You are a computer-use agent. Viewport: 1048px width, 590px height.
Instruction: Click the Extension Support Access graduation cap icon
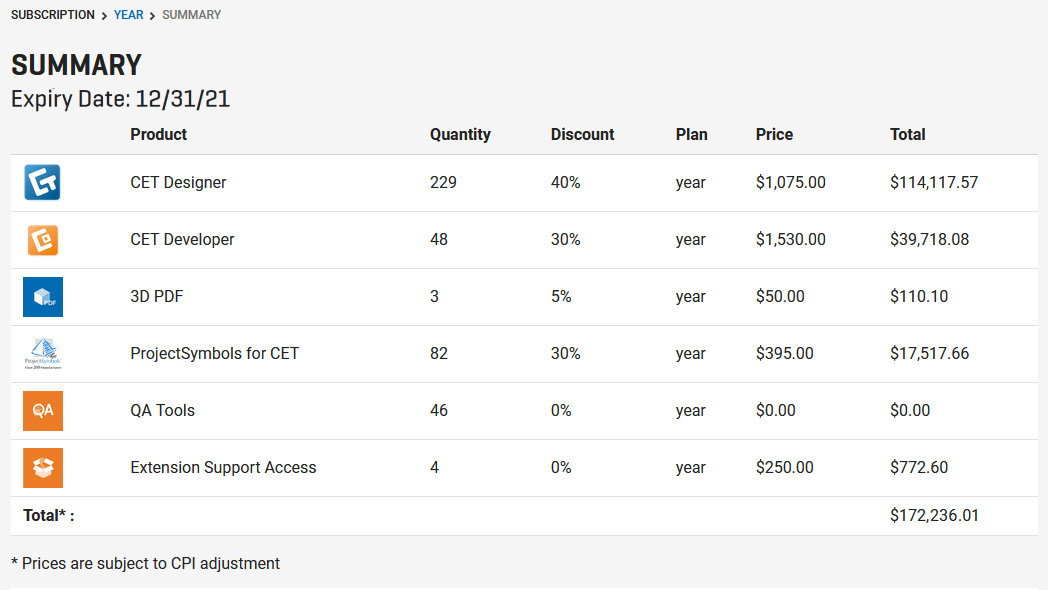(42, 467)
